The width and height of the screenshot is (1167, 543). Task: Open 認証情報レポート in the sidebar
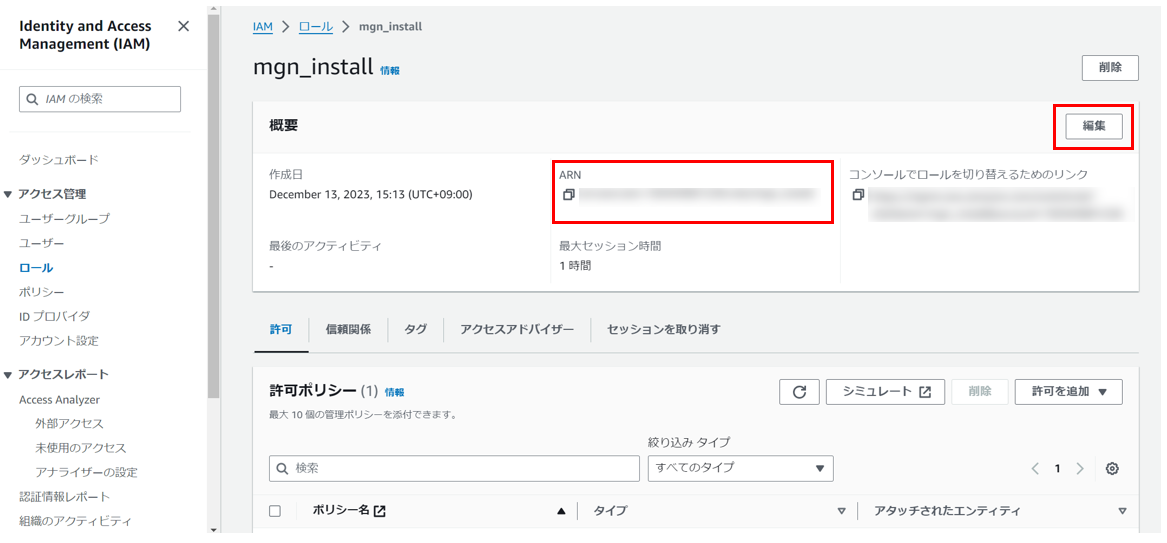pyautogui.click(x=65, y=496)
